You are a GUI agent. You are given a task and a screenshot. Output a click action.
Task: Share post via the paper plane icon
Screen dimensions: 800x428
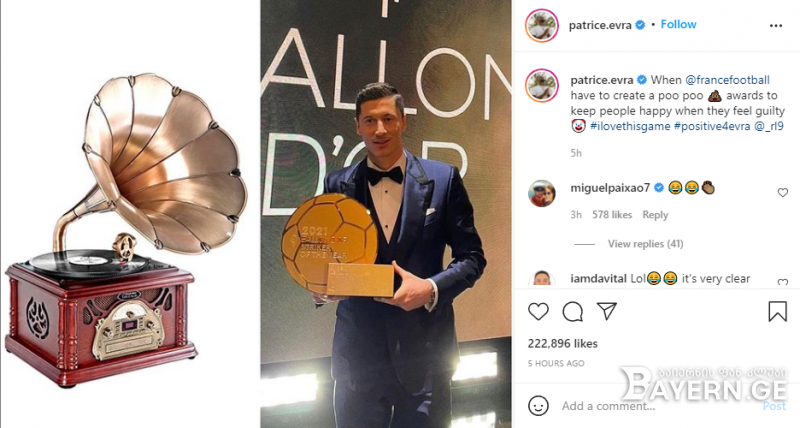tap(607, 311)
